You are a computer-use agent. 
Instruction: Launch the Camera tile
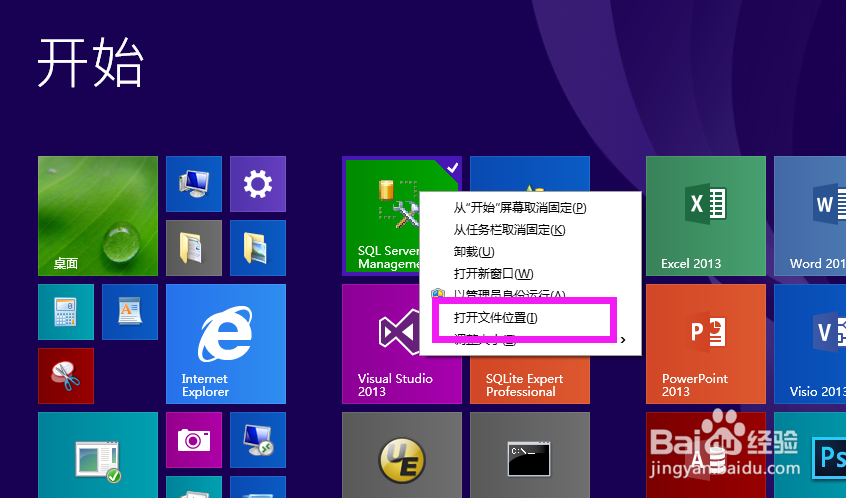click(194, 440)
